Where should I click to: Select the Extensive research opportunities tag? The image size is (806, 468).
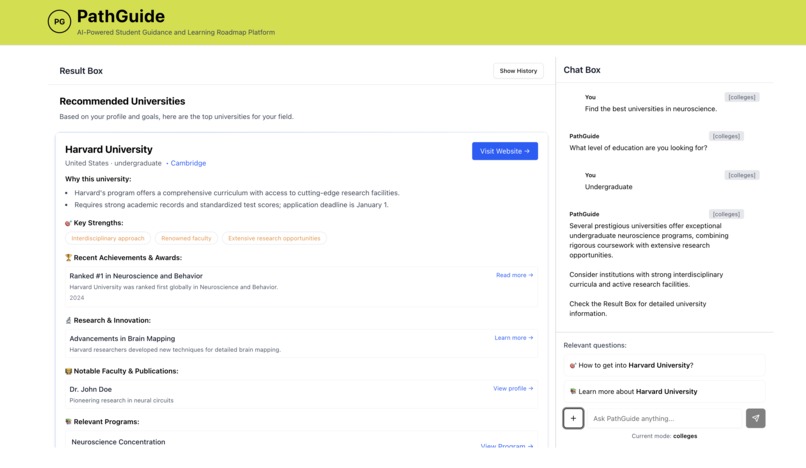(274, 238)
